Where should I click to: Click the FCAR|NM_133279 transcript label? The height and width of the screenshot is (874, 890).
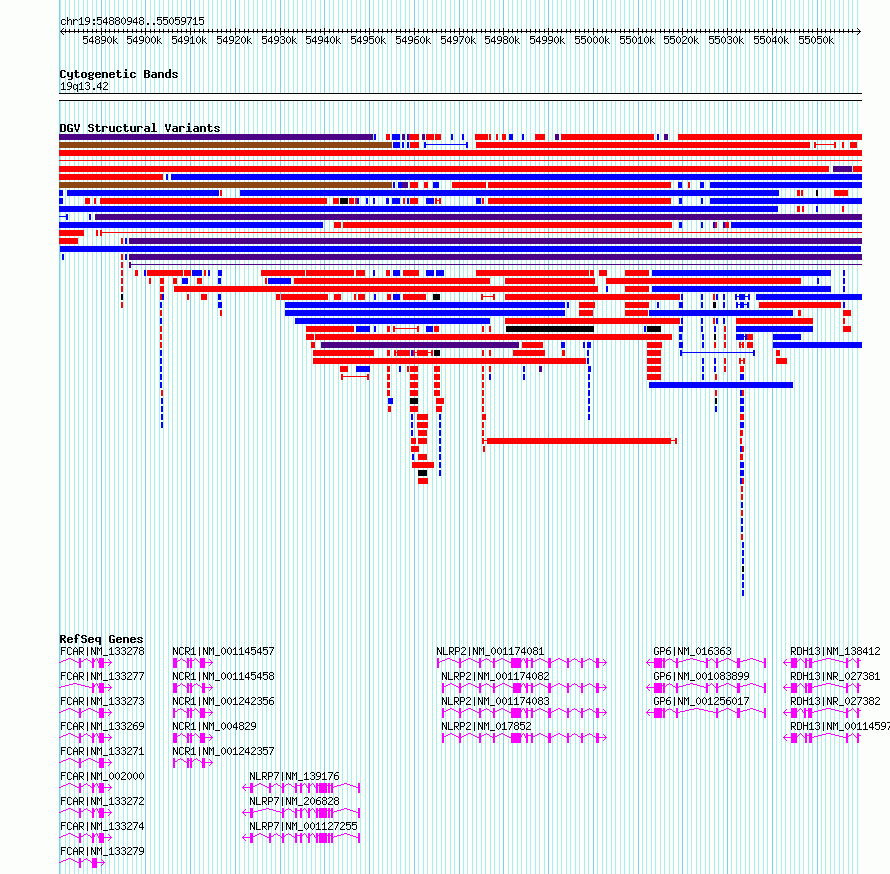[x=102, y=851]
